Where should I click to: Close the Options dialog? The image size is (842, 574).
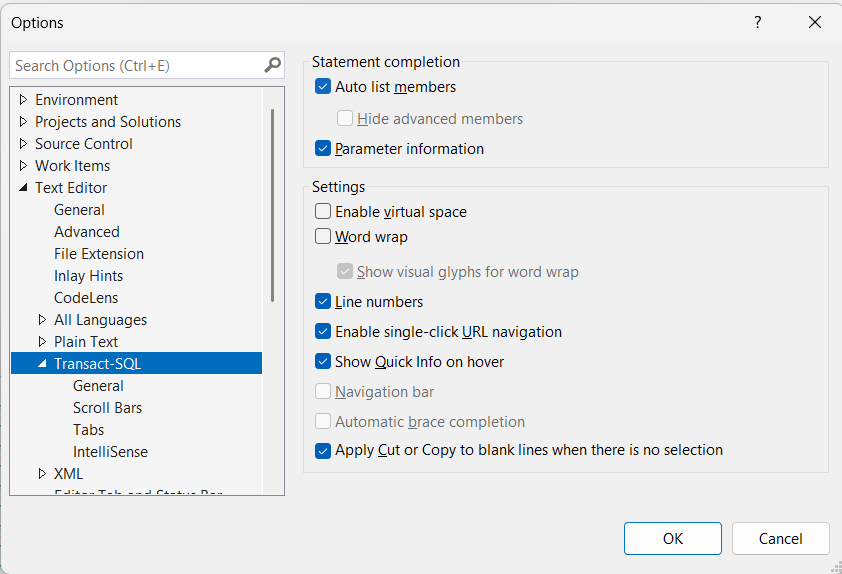point(815,23)
